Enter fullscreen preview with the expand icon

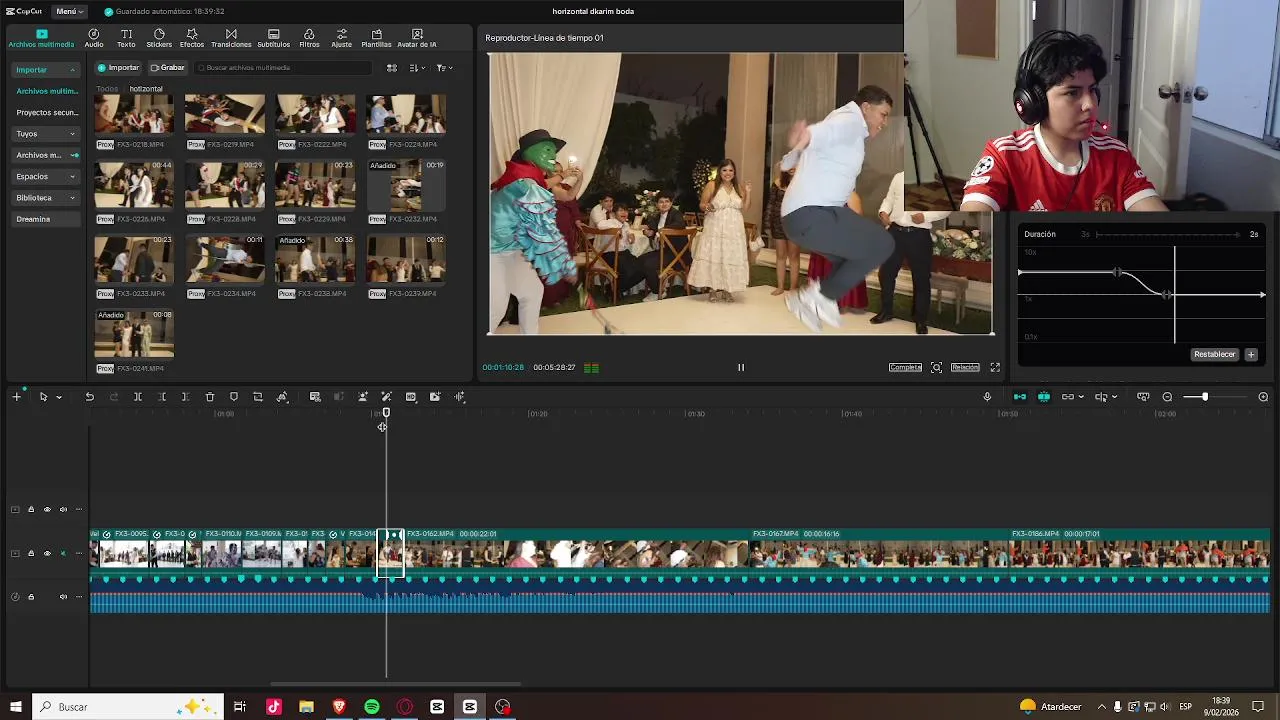pyautogui.click(x=995, y=368)
